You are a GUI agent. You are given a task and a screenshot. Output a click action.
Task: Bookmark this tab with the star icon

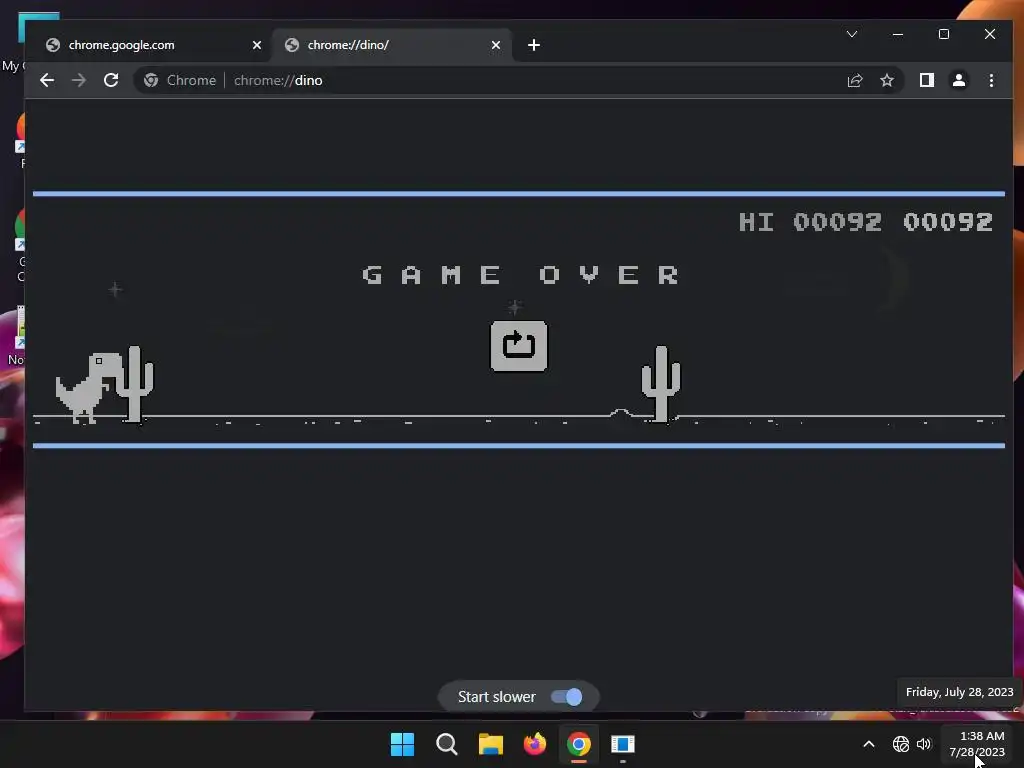[x=887, y=80]
